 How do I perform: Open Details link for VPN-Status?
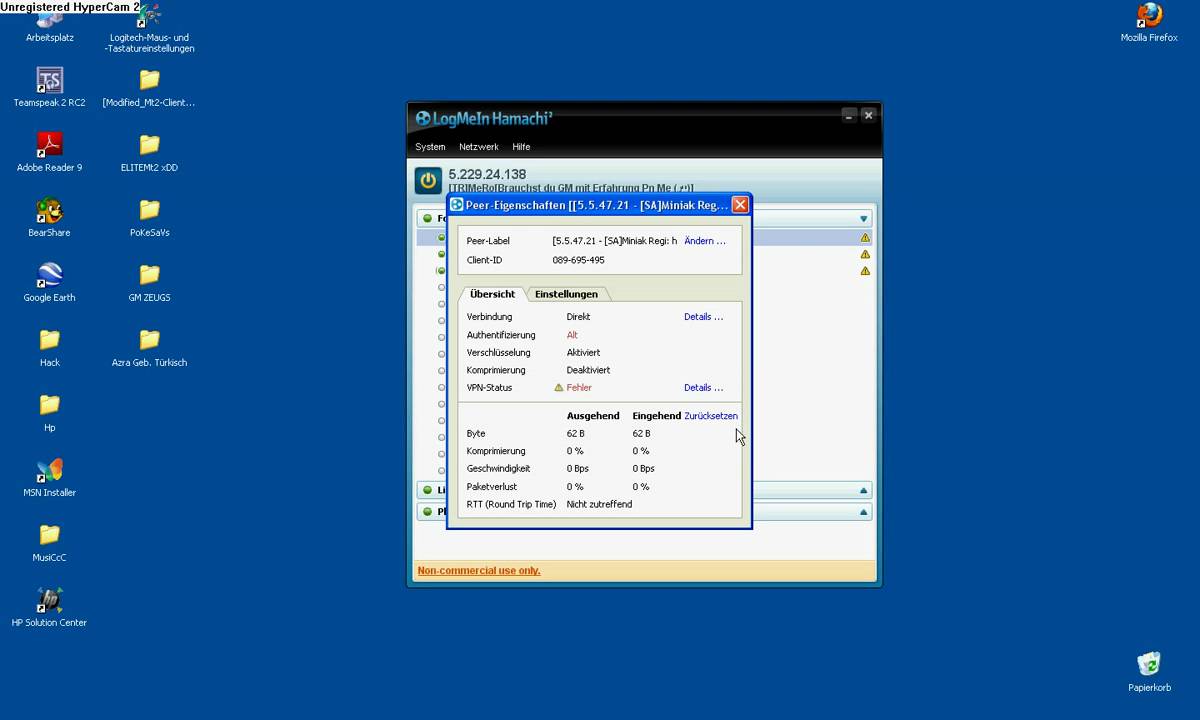pyautogui.click(x=703, y=388)
